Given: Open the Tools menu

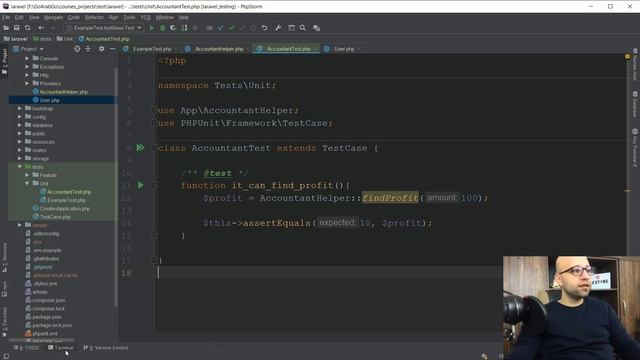Looking at the screenshot, I should [x=129, y=17].
